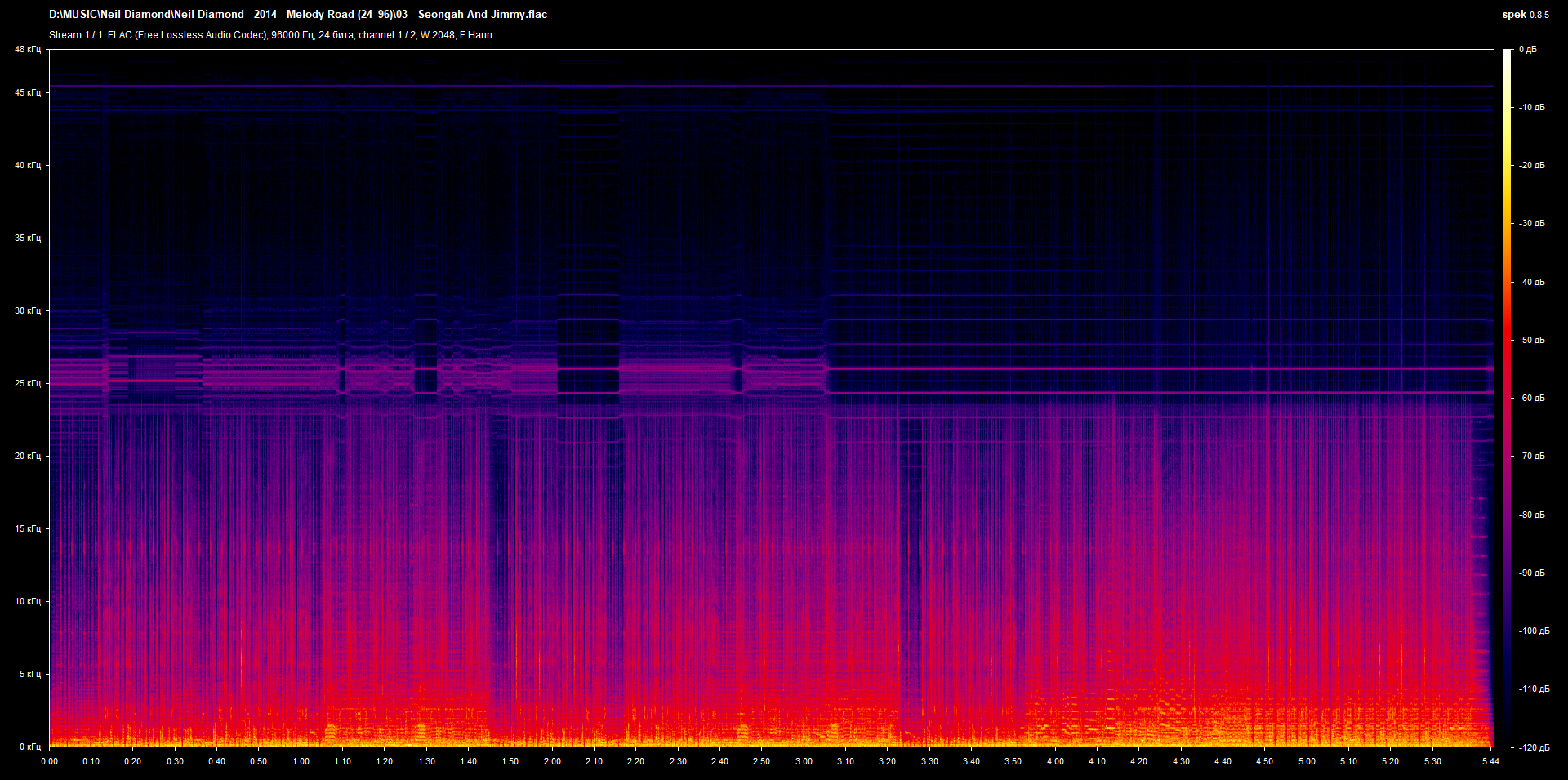Click the -120 дБ scale label
The image size is (1568, 780).
1533,747
